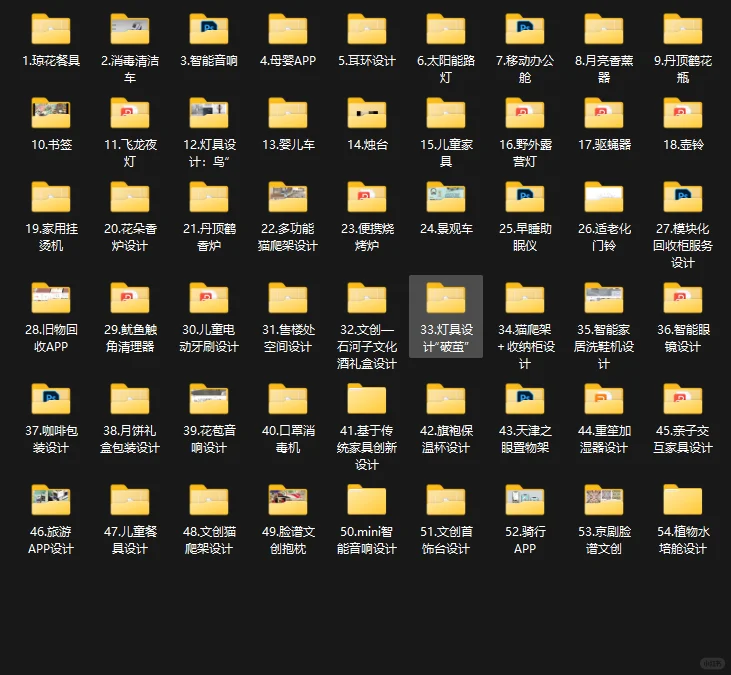Click the 24.景观车 folder icon
The width and height of the screenshot is (731, 675).
coord(446,197)
